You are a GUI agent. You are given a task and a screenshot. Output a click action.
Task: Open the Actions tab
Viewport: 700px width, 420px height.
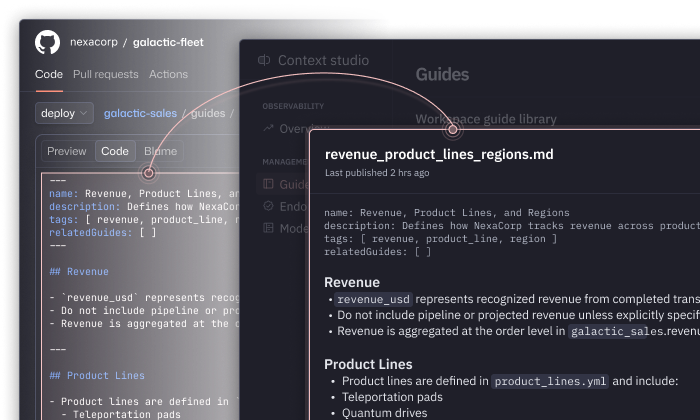tap(168, 74)
